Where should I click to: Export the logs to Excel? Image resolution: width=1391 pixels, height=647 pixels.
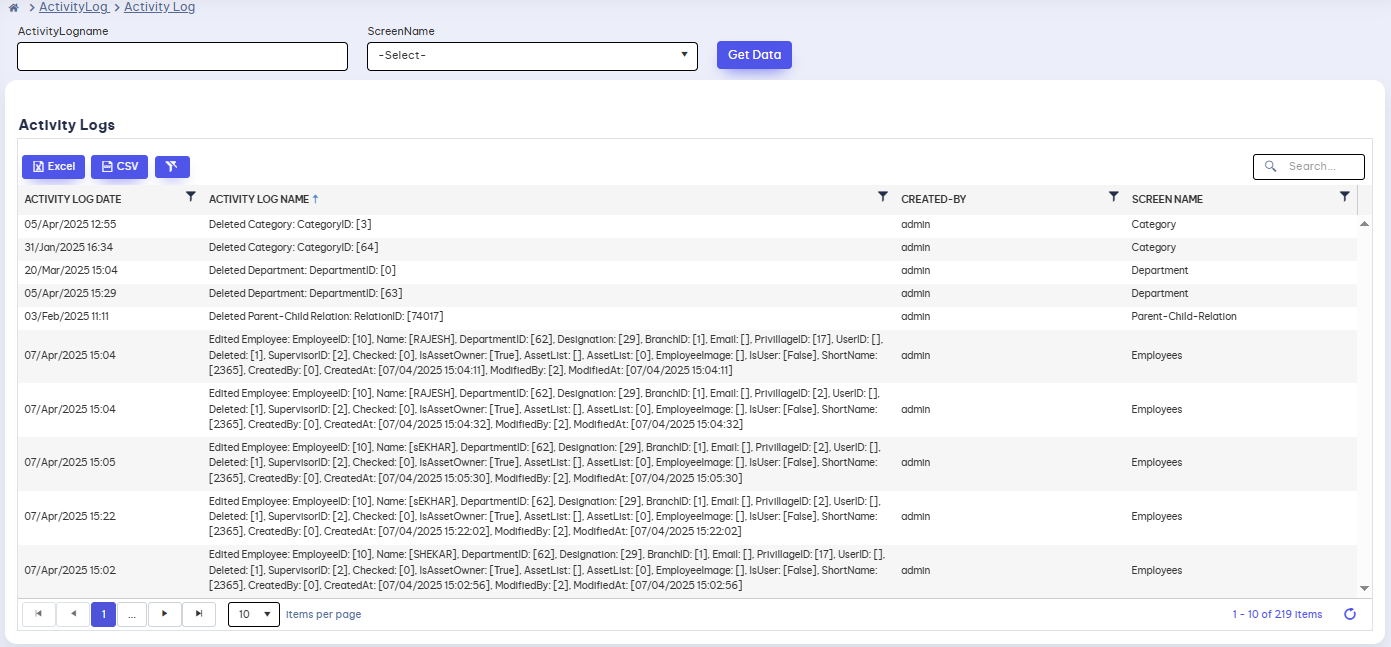pos(54,167)
